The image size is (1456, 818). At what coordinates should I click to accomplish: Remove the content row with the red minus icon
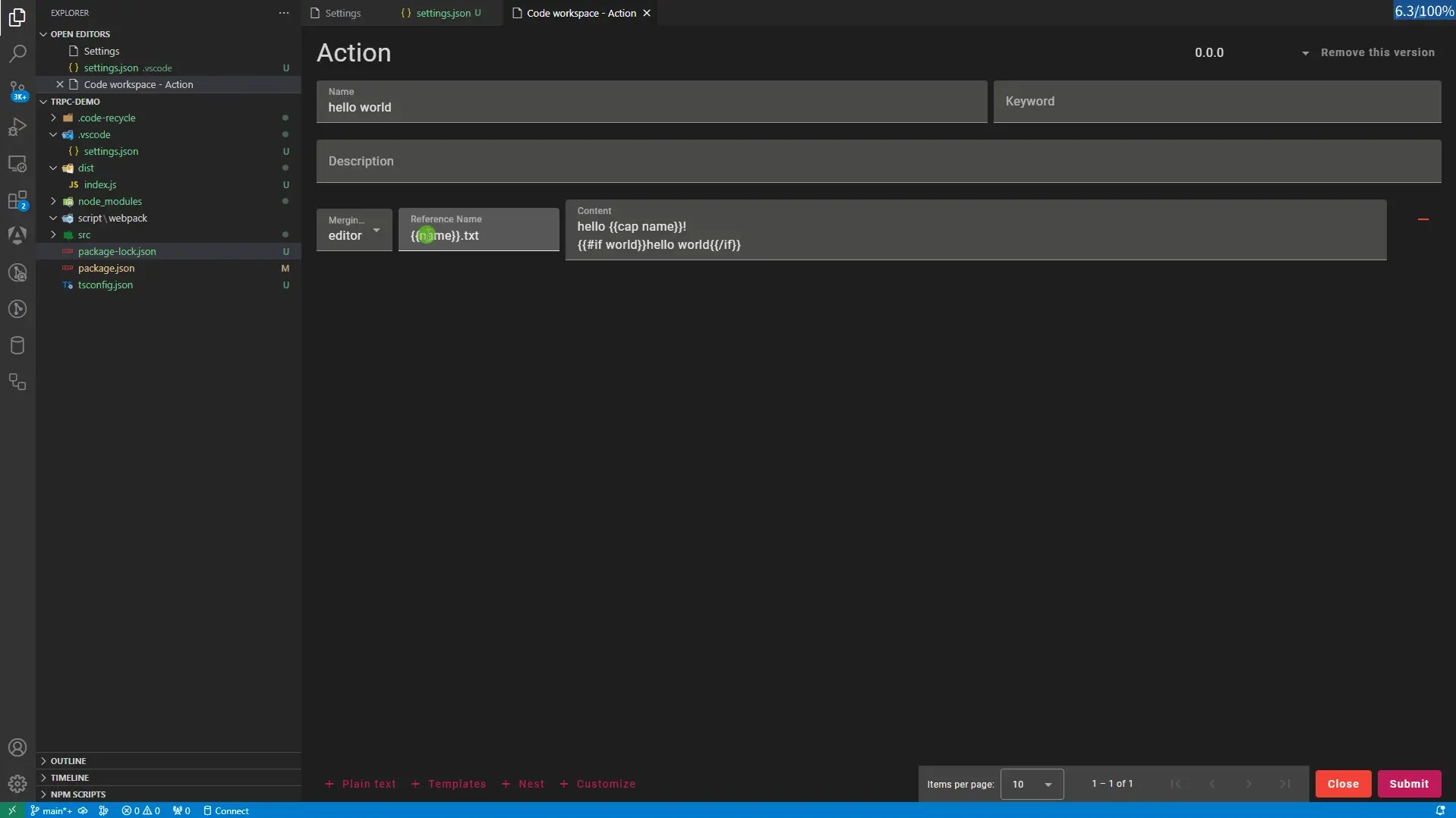point(1423,219)
